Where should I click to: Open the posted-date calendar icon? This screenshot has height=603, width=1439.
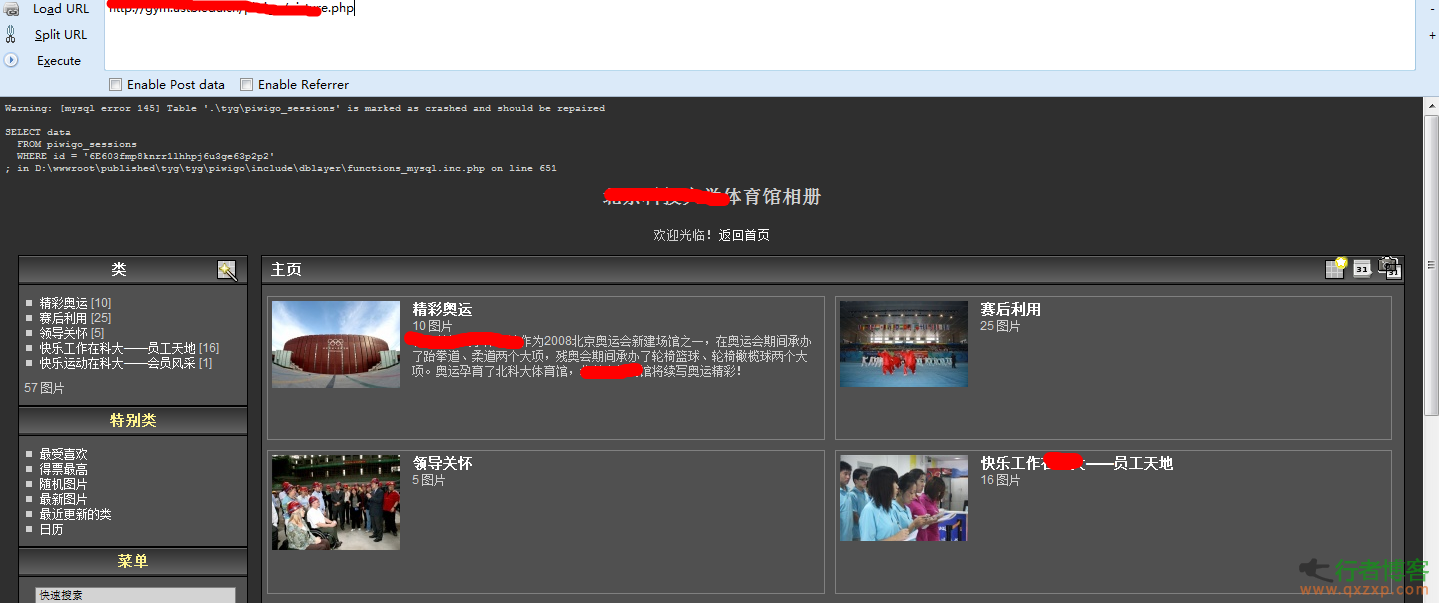point(1362,268)
